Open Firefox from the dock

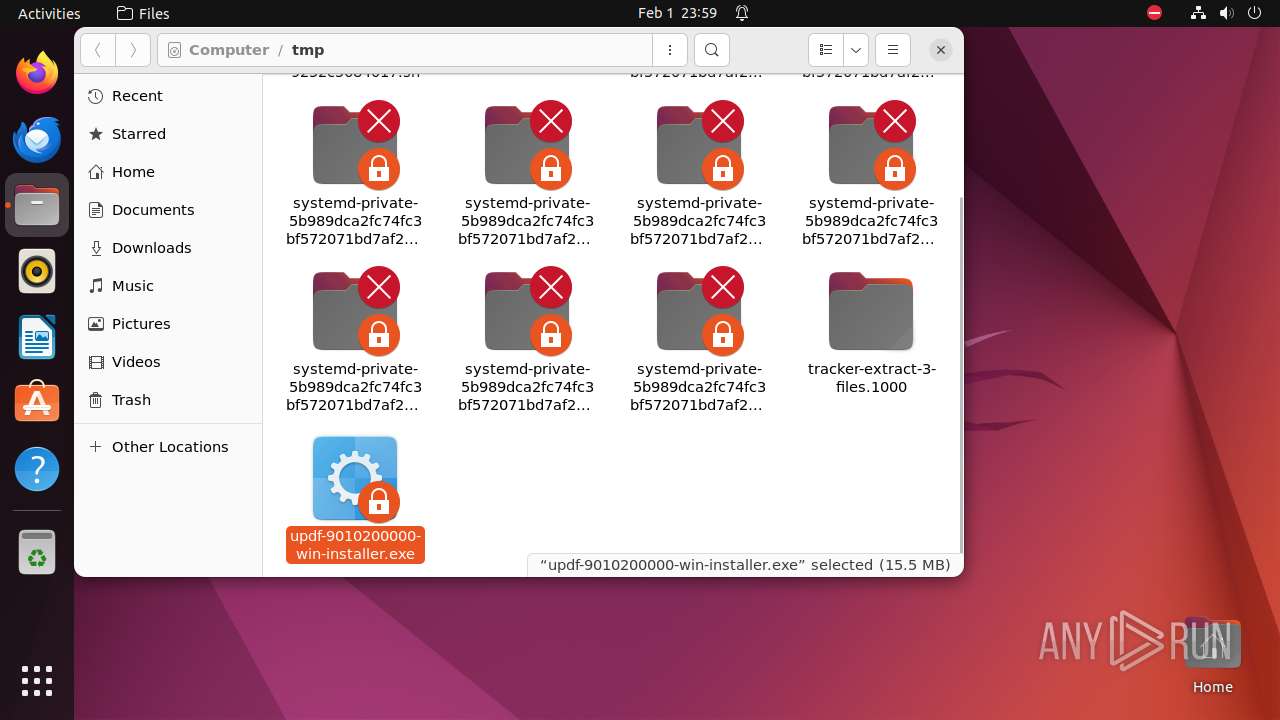pos(37,73)
